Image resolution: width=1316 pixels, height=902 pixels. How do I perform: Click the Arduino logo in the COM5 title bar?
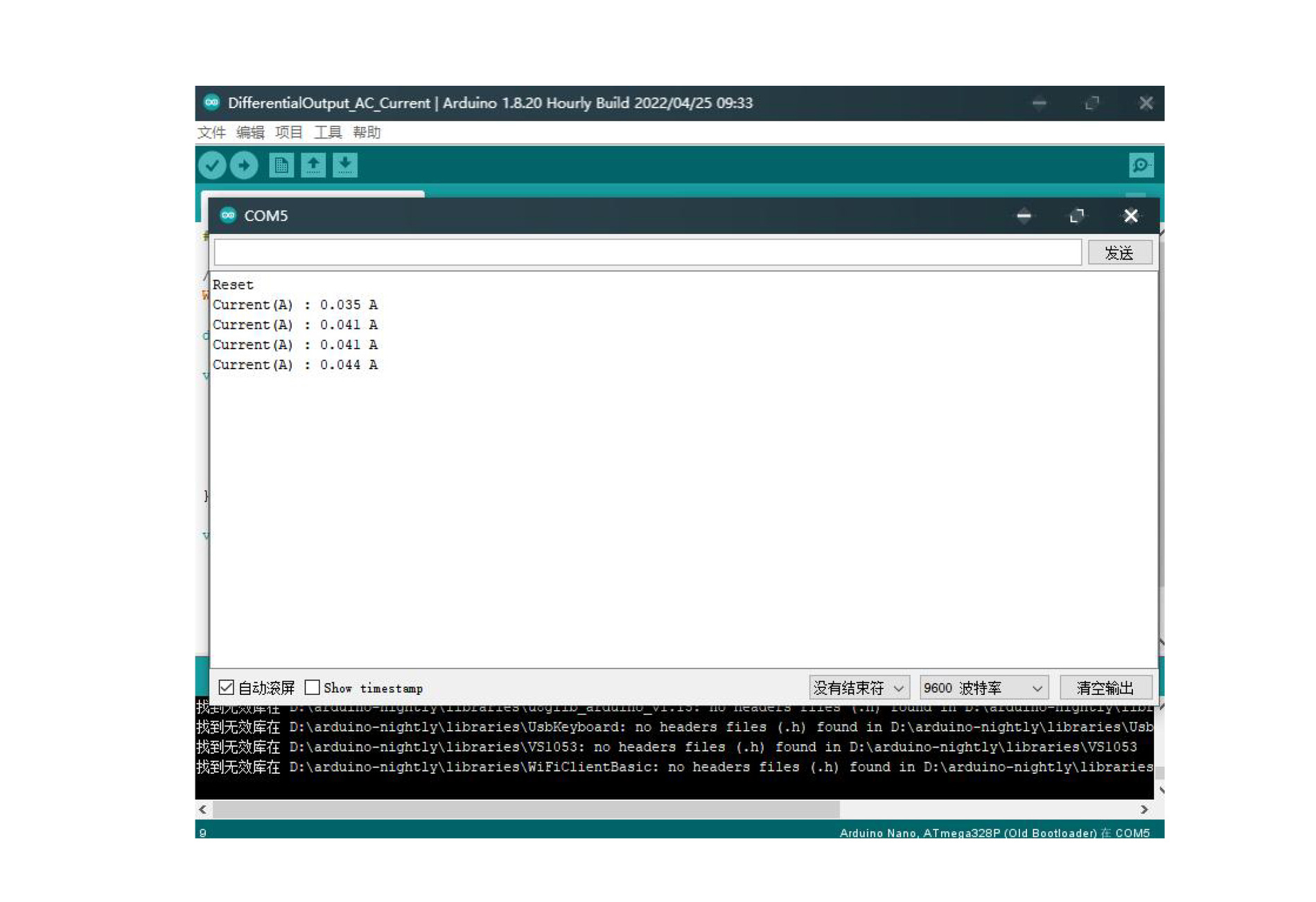[227, 215]
